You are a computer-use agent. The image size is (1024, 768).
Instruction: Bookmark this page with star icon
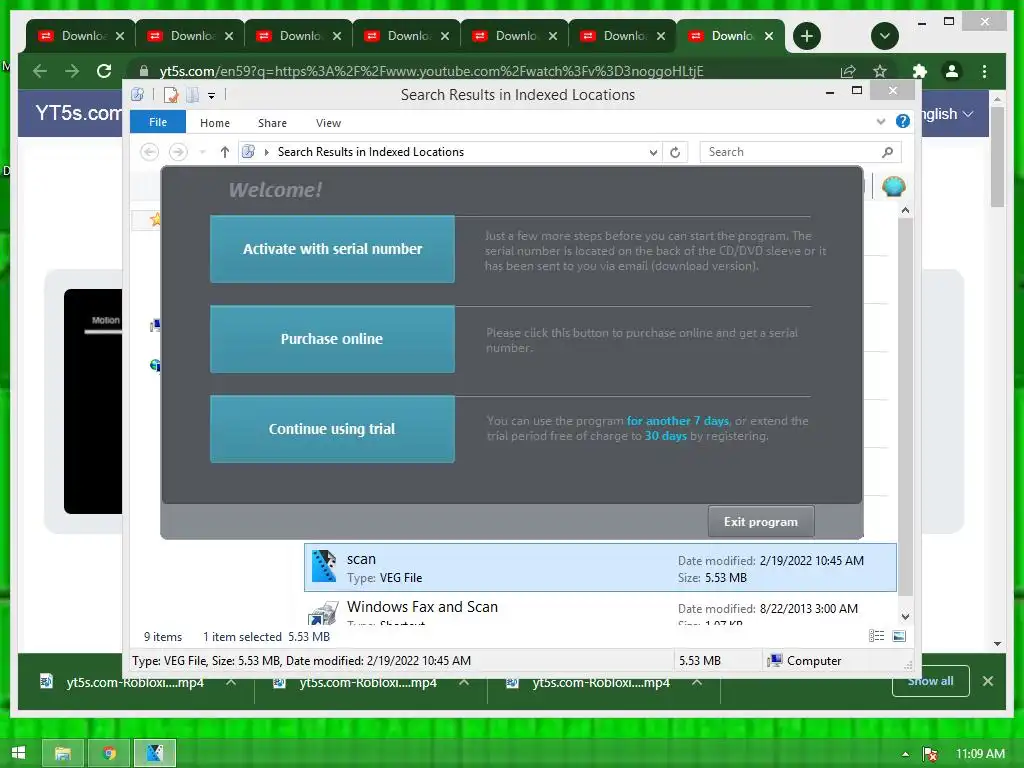[880, 71]
